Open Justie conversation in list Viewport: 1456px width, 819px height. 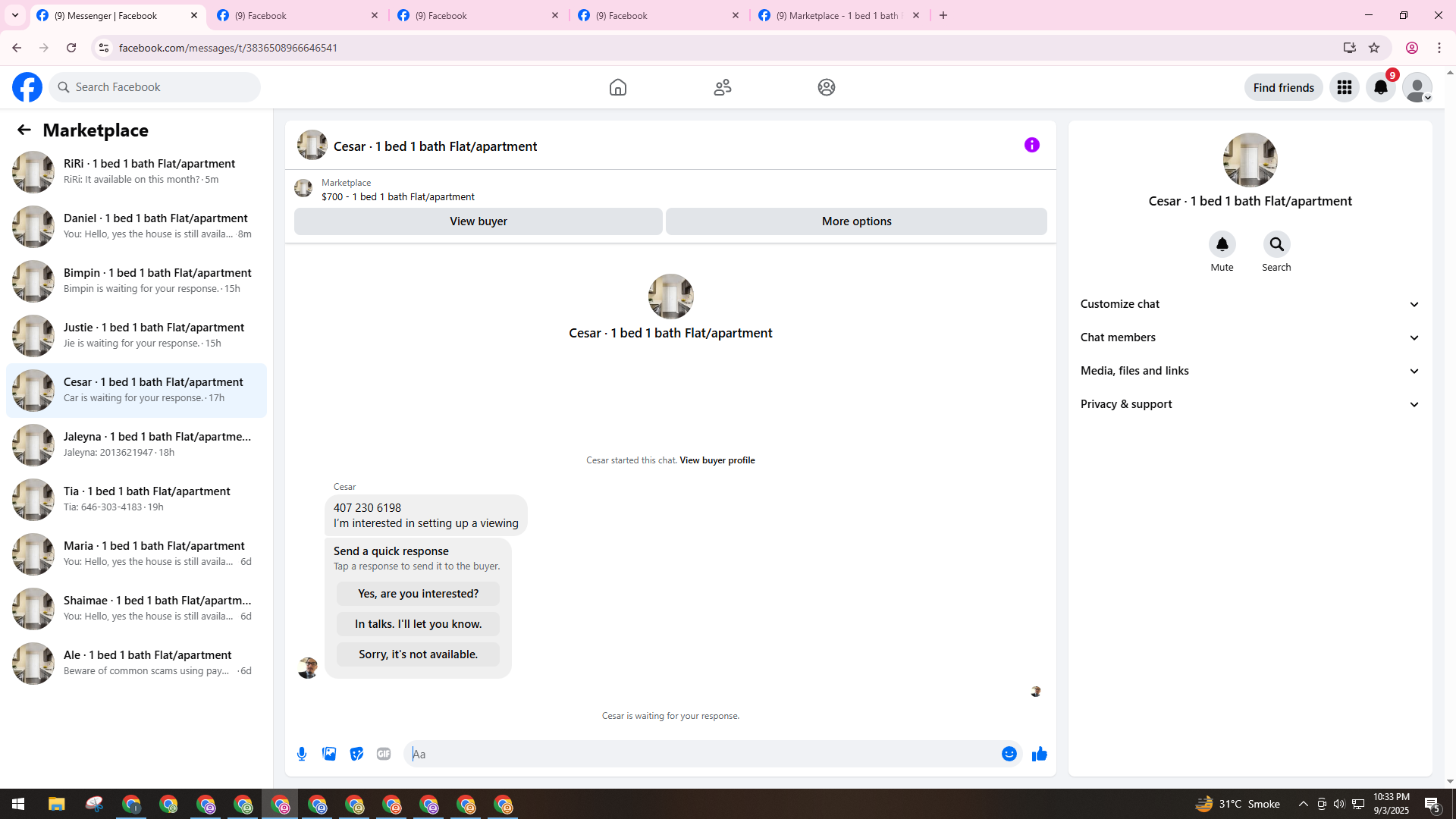[136, 335]
